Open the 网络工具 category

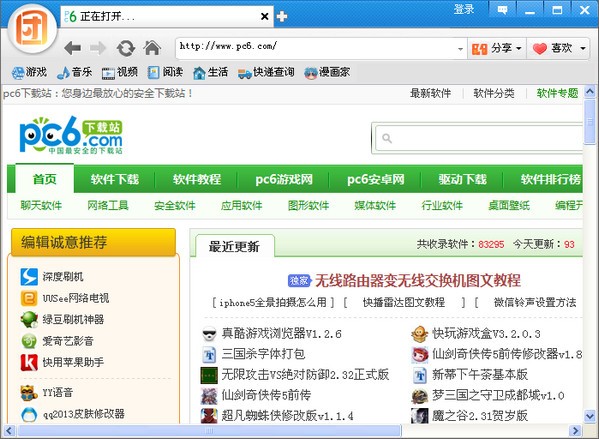(108, 206)
